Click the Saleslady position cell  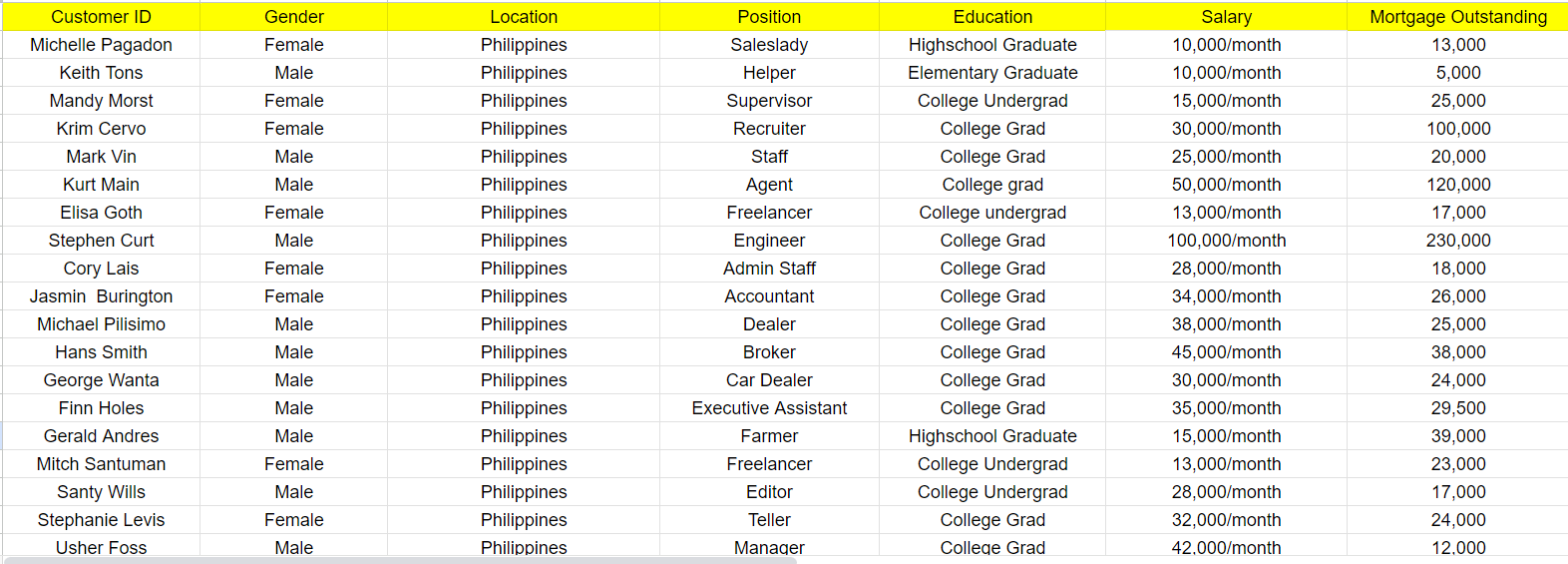[x=769, y=45]
